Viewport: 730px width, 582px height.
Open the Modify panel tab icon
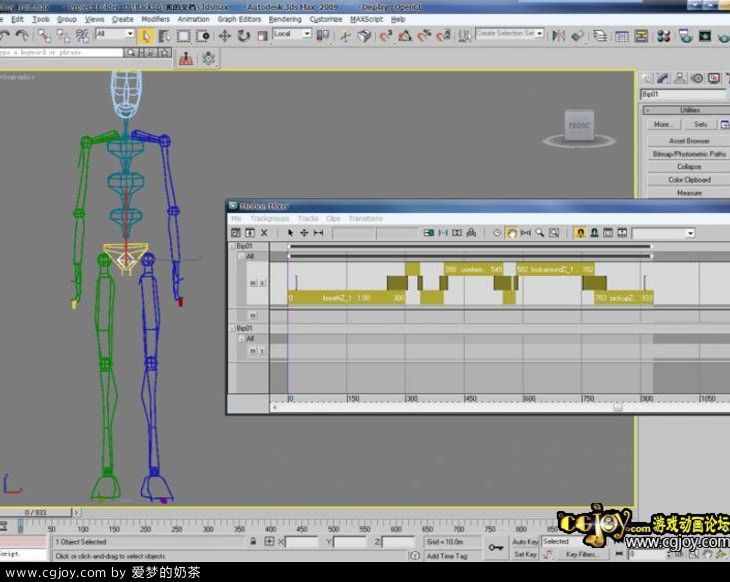(x=663, y=78)
